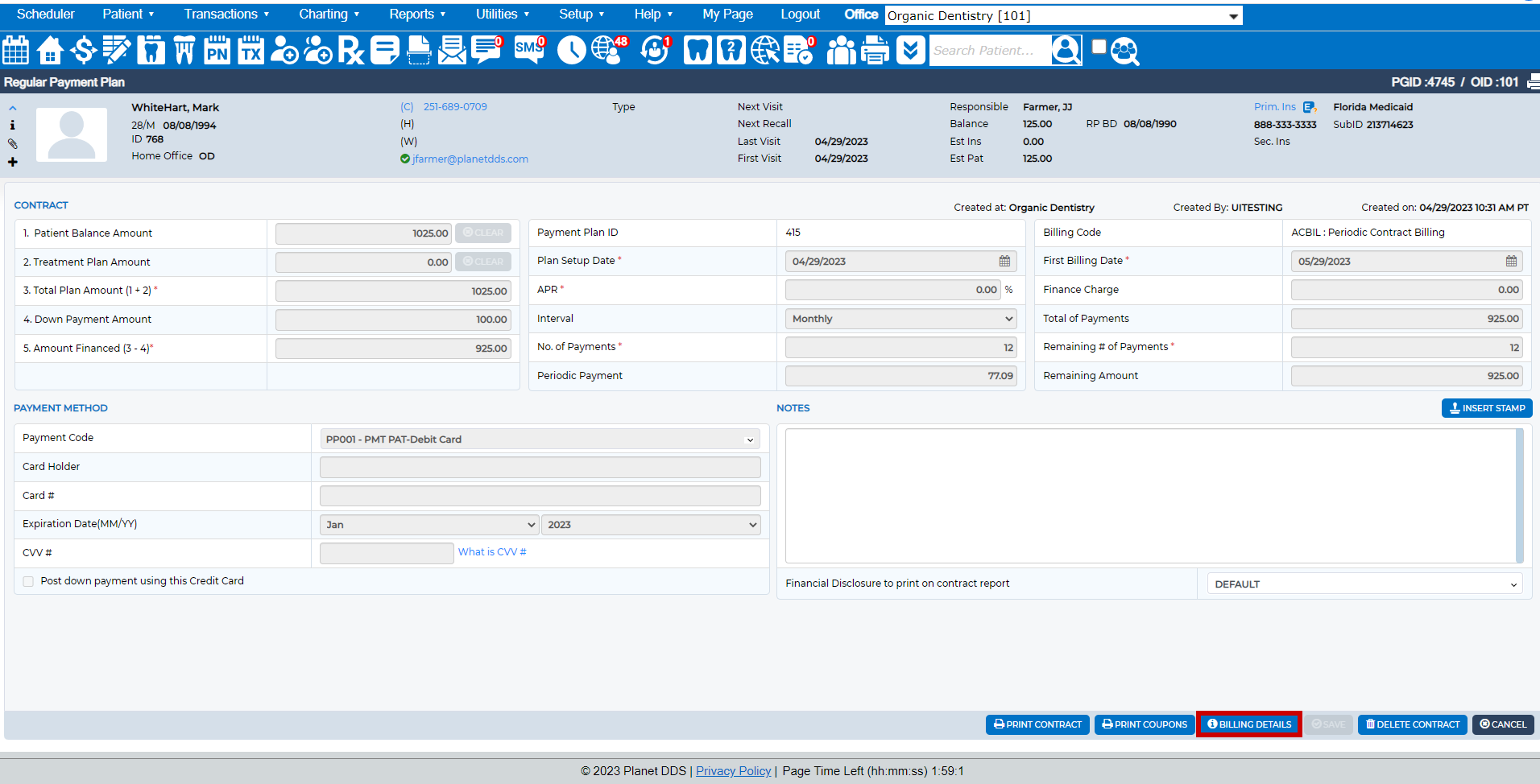Open the Rx prescription icon
The width and height of the screenshot is (1540, 784).
[351, 50]
